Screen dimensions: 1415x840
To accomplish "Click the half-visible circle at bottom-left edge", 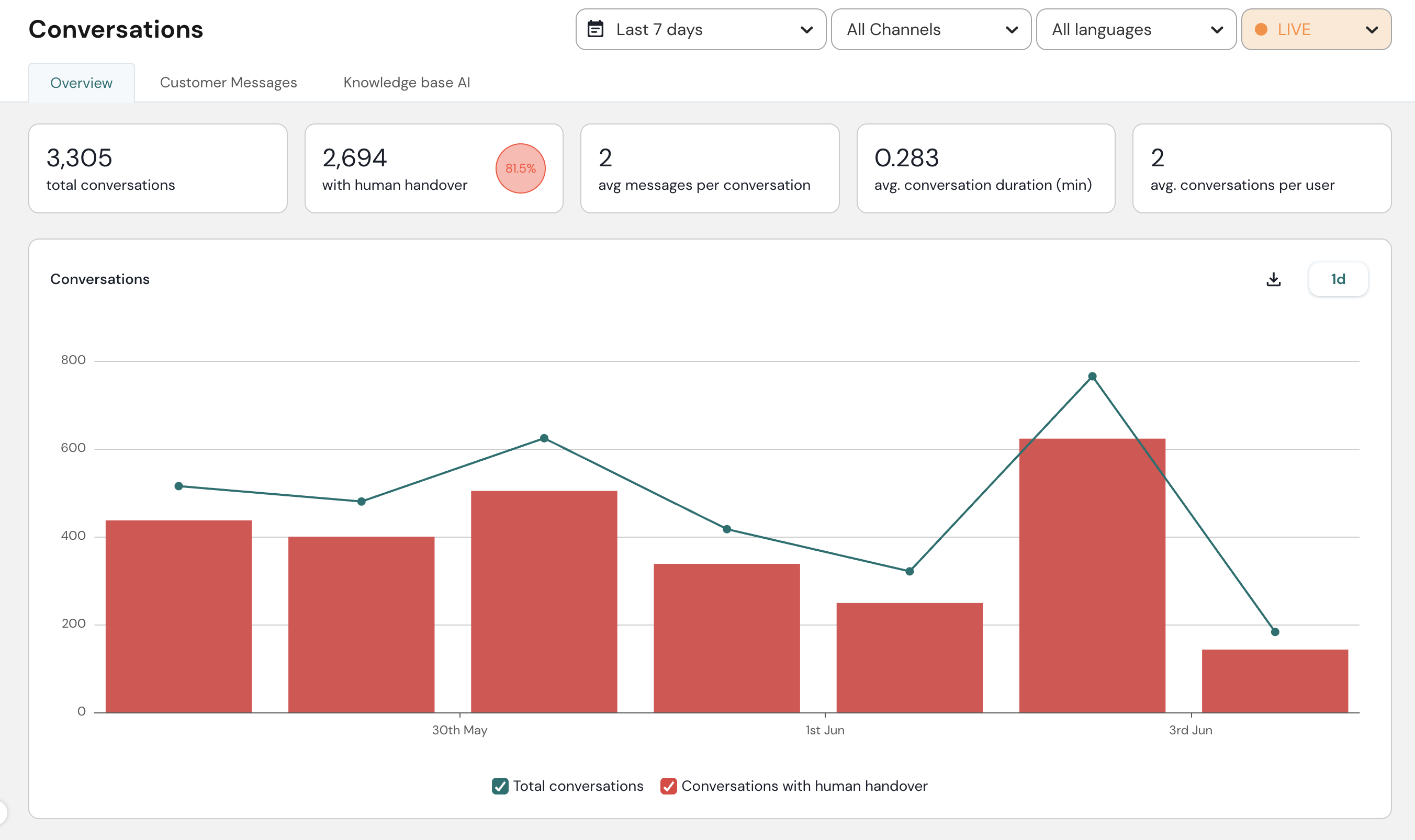I will (2, 812).
